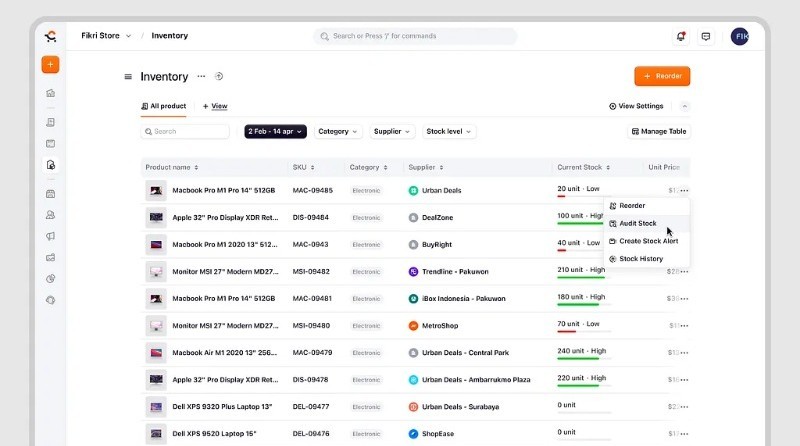Click the Manage Table button
This screenshot has width=800, height=446.
[659, 132]
